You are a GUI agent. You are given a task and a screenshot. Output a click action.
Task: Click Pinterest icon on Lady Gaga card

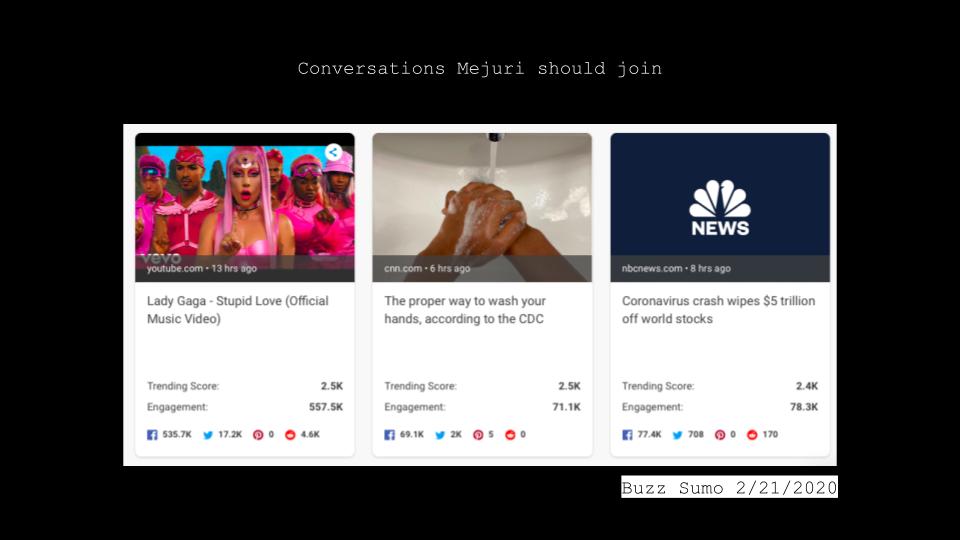pos(258,435)
